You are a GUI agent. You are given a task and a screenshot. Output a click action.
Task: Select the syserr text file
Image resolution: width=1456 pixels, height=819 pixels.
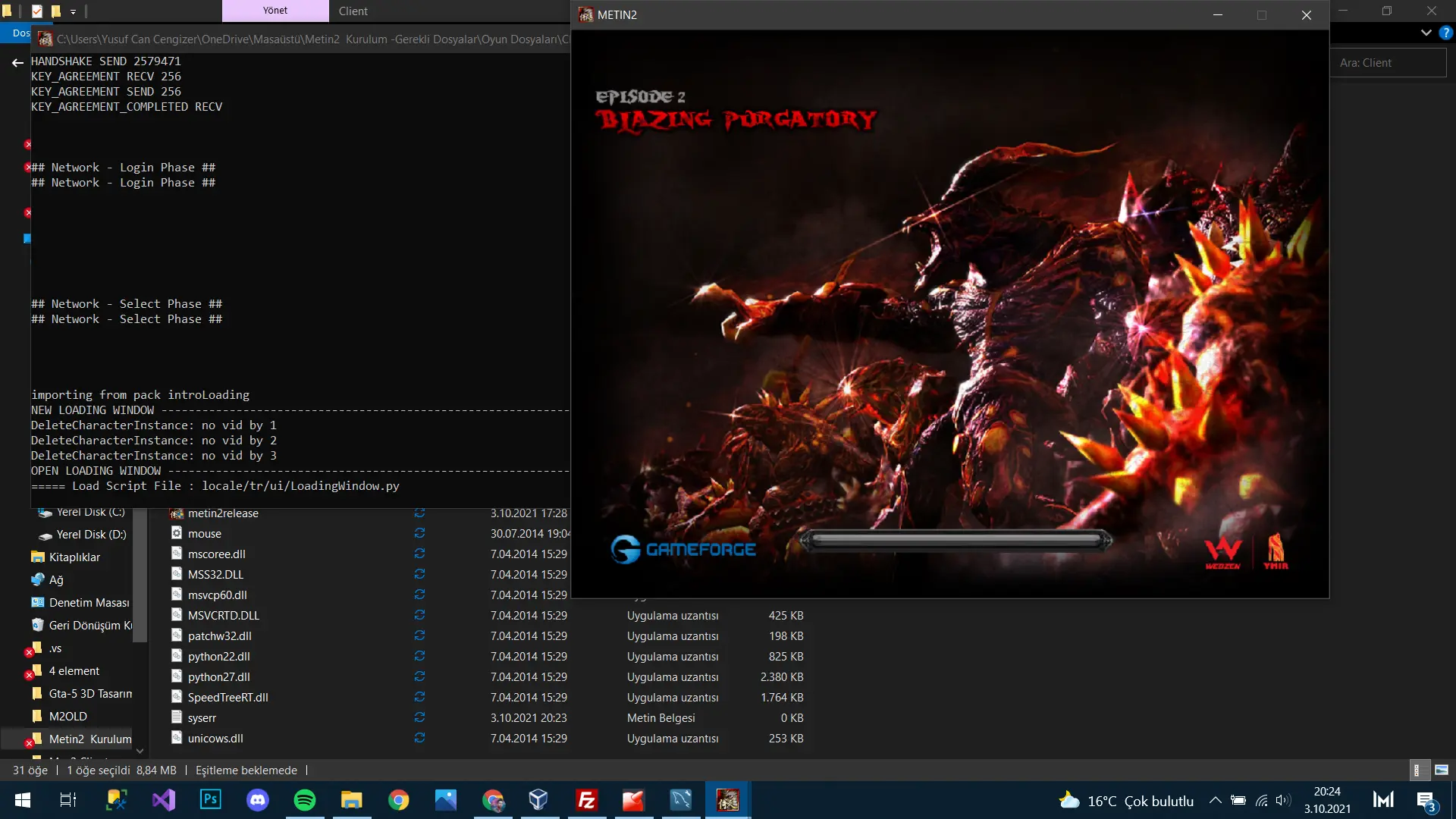click(x=202, y=718)
